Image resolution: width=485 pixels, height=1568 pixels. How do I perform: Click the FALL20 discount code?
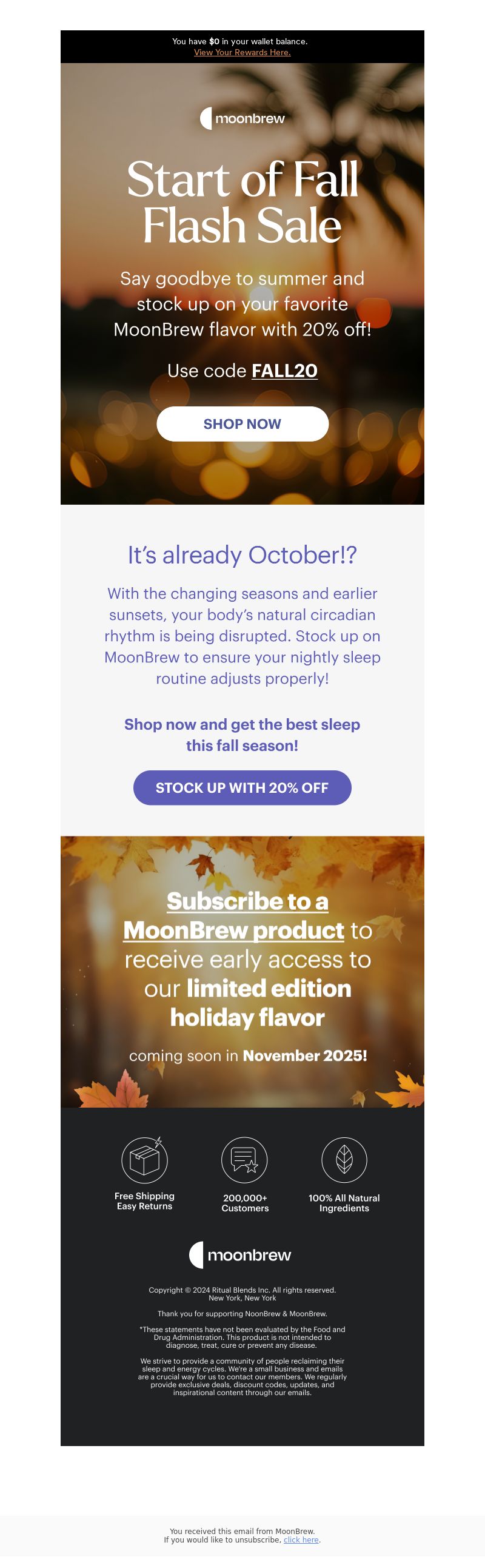(x=284, y=371)
